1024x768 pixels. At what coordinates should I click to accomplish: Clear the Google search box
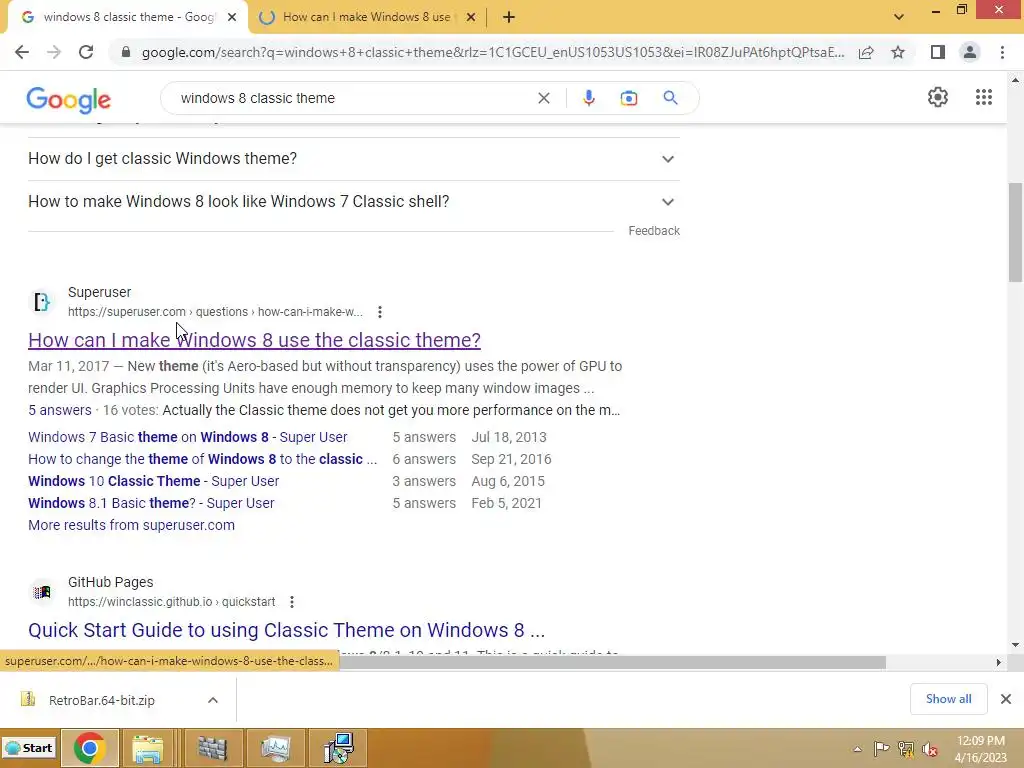(x=543, y=98)
